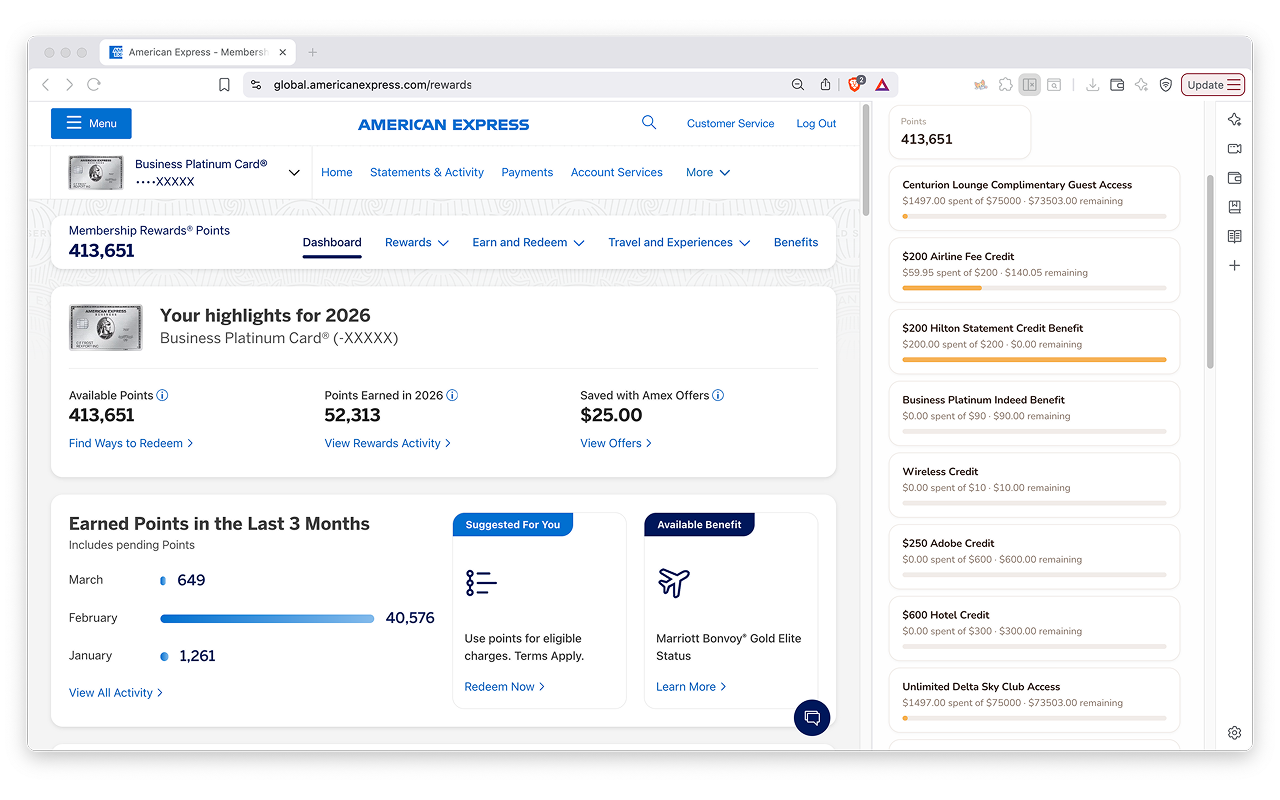Add a sidebar item with plus icon
This screenshot has height=800, width=1280.
[1234, 265]
